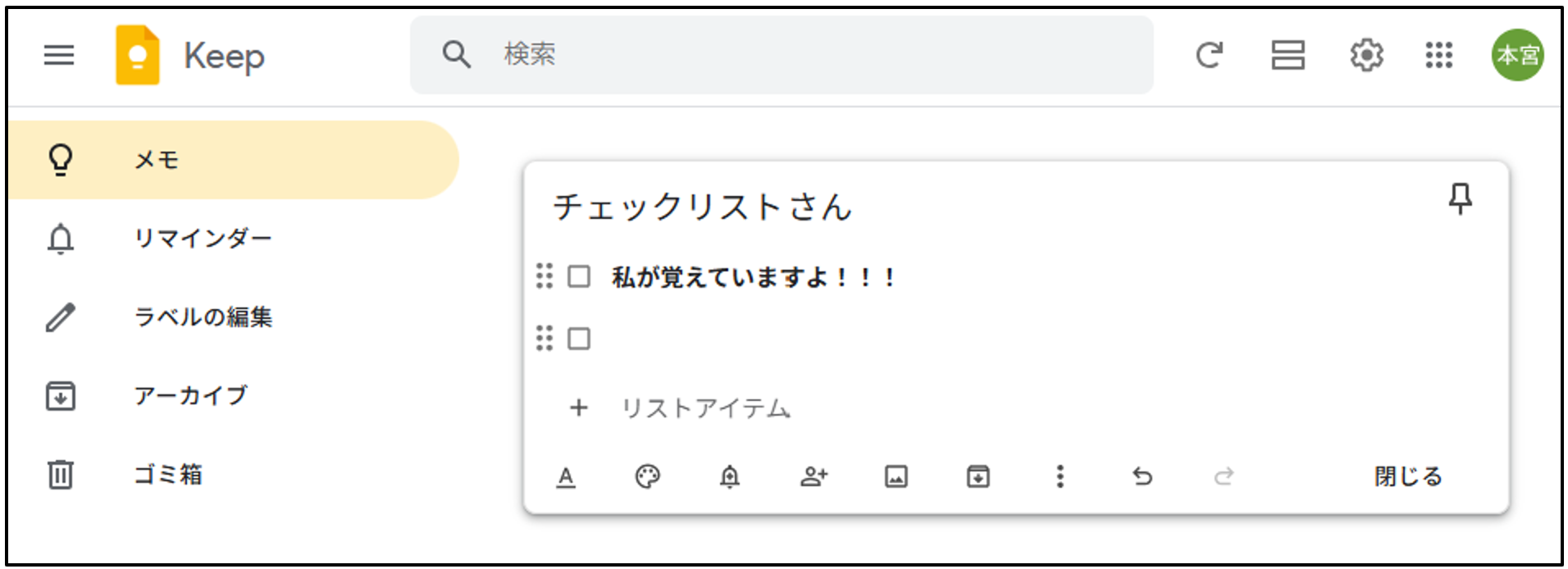
Task: Pin the チェックリストさん note
Action: tap(1460, 198)
